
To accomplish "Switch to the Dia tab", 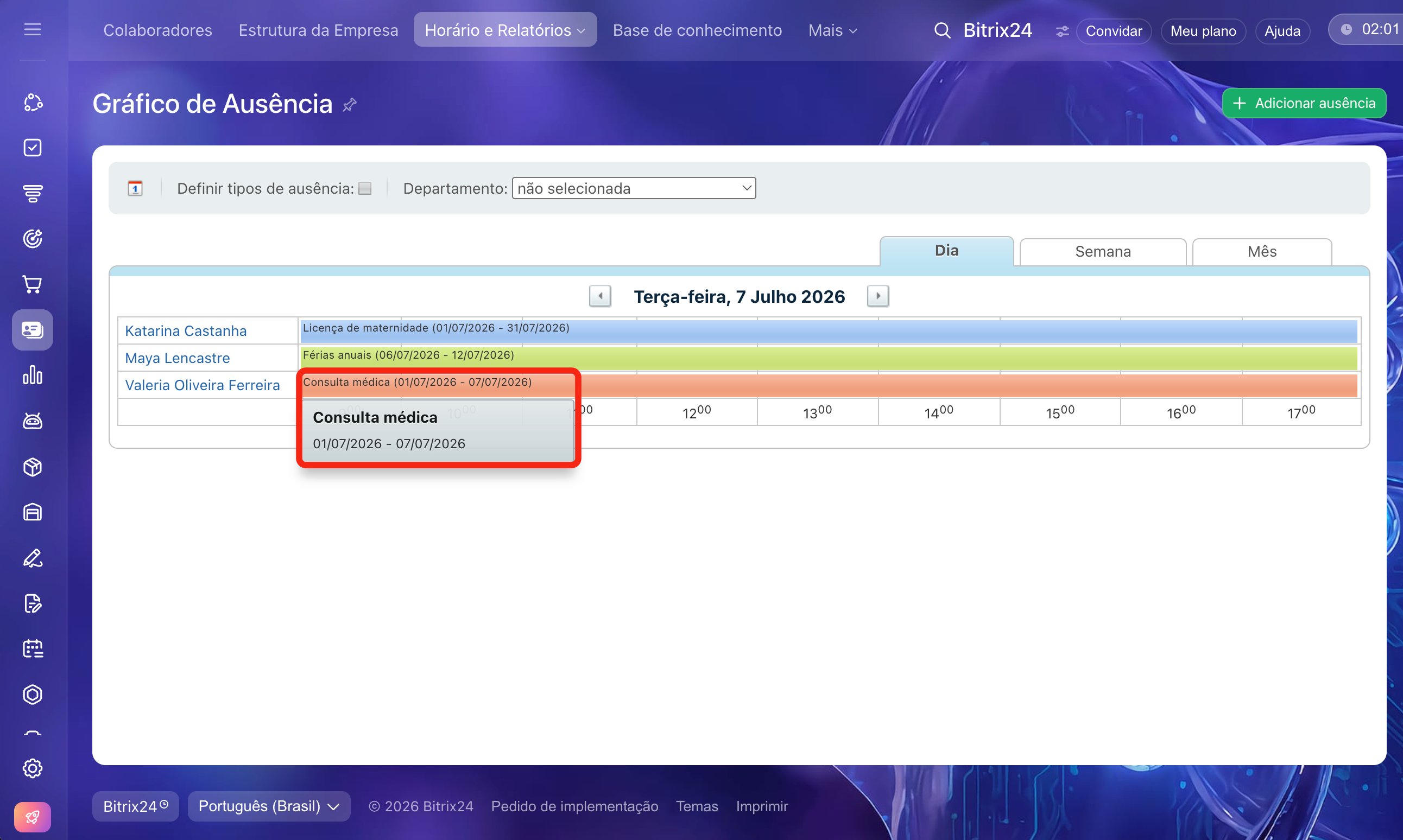I will (x=946, y=251).
